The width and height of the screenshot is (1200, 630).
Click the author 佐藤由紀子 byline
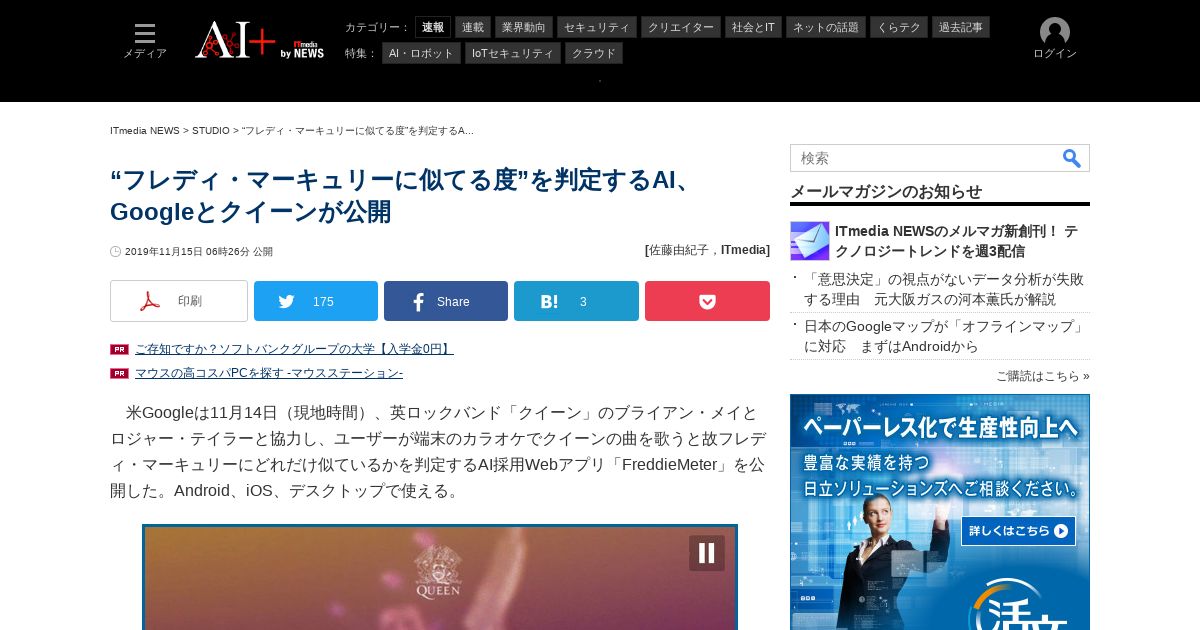(x=682, y=250)
